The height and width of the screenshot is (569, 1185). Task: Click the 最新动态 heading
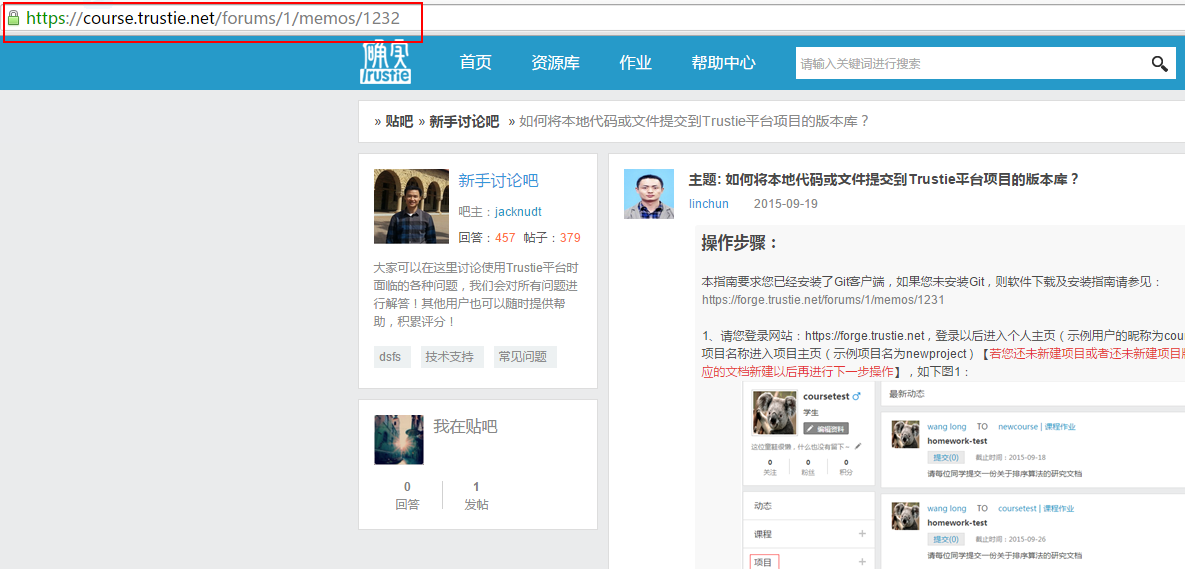pyautogui.click(x=907, y=394)
